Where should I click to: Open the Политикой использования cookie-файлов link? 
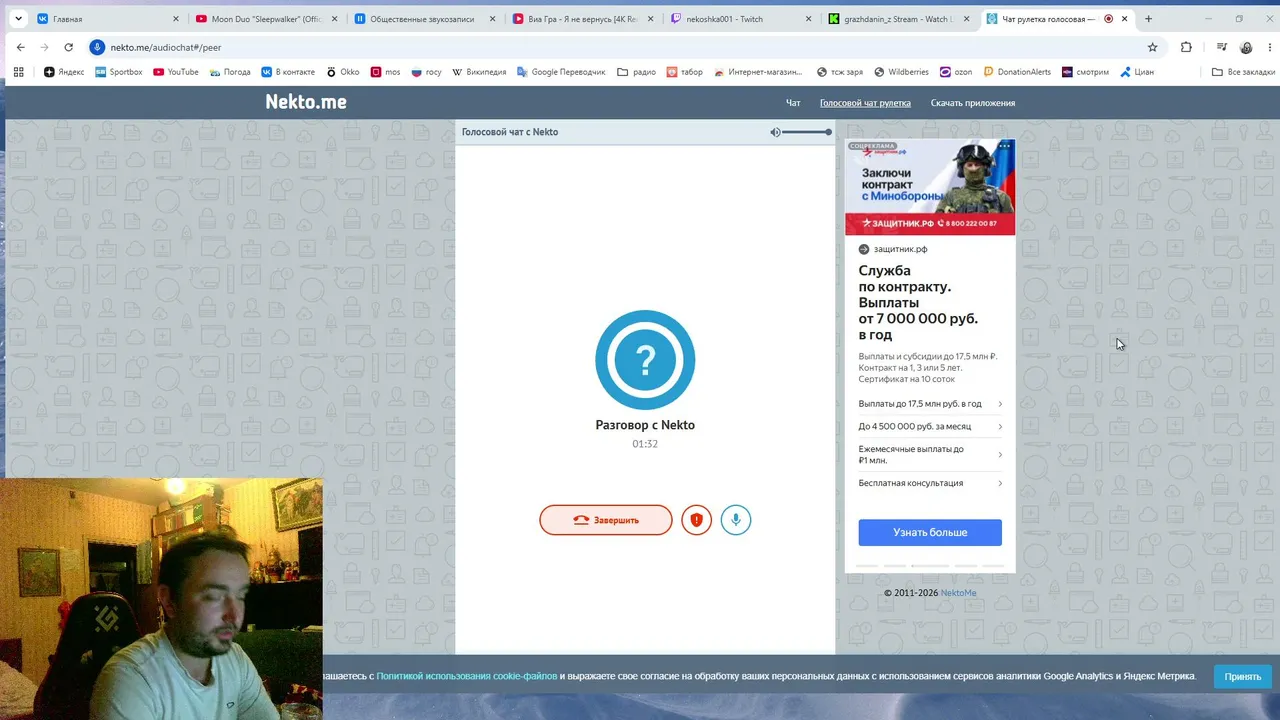click(467, 677)
